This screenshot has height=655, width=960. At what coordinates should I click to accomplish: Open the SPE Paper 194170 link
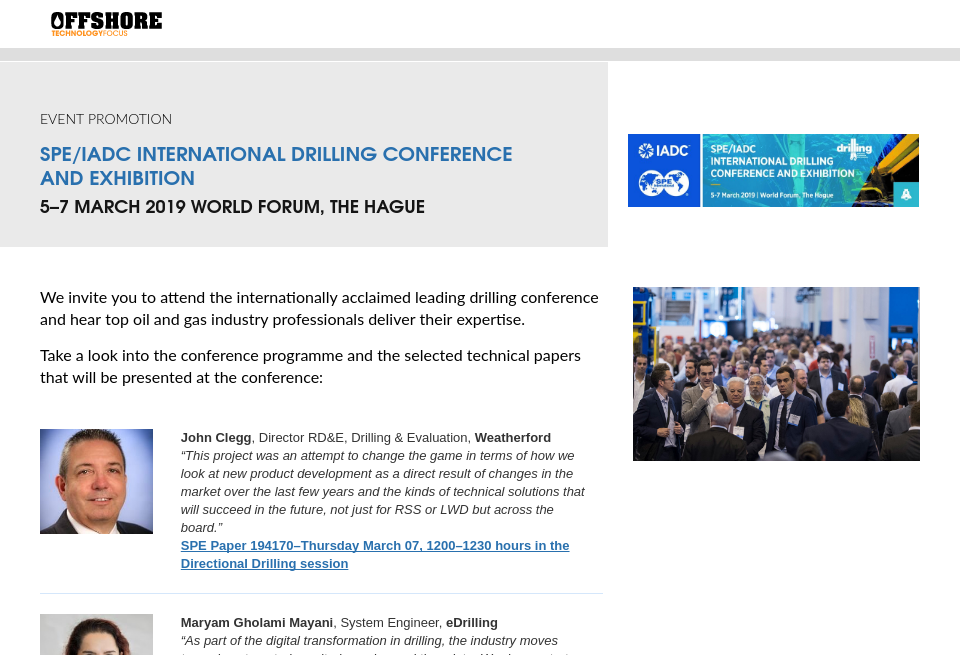pyautogui.click(x=374, y=546)
